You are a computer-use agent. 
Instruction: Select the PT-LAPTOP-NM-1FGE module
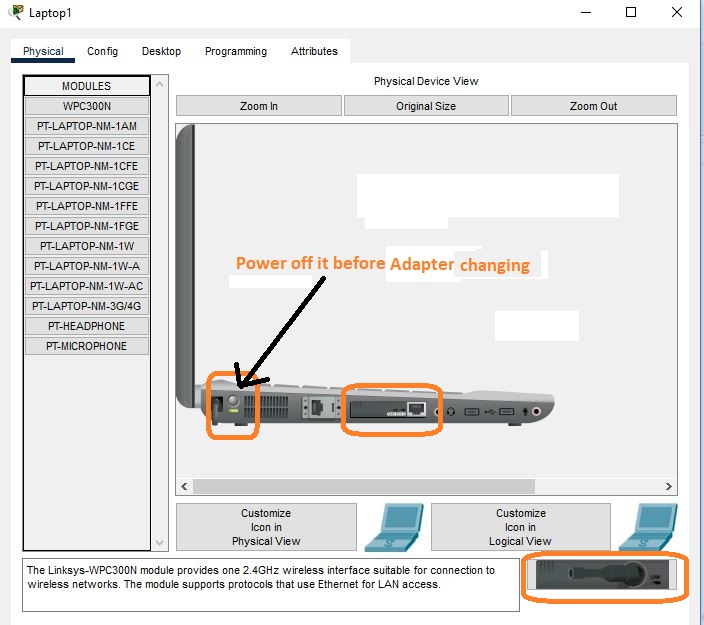click(87, 226)
